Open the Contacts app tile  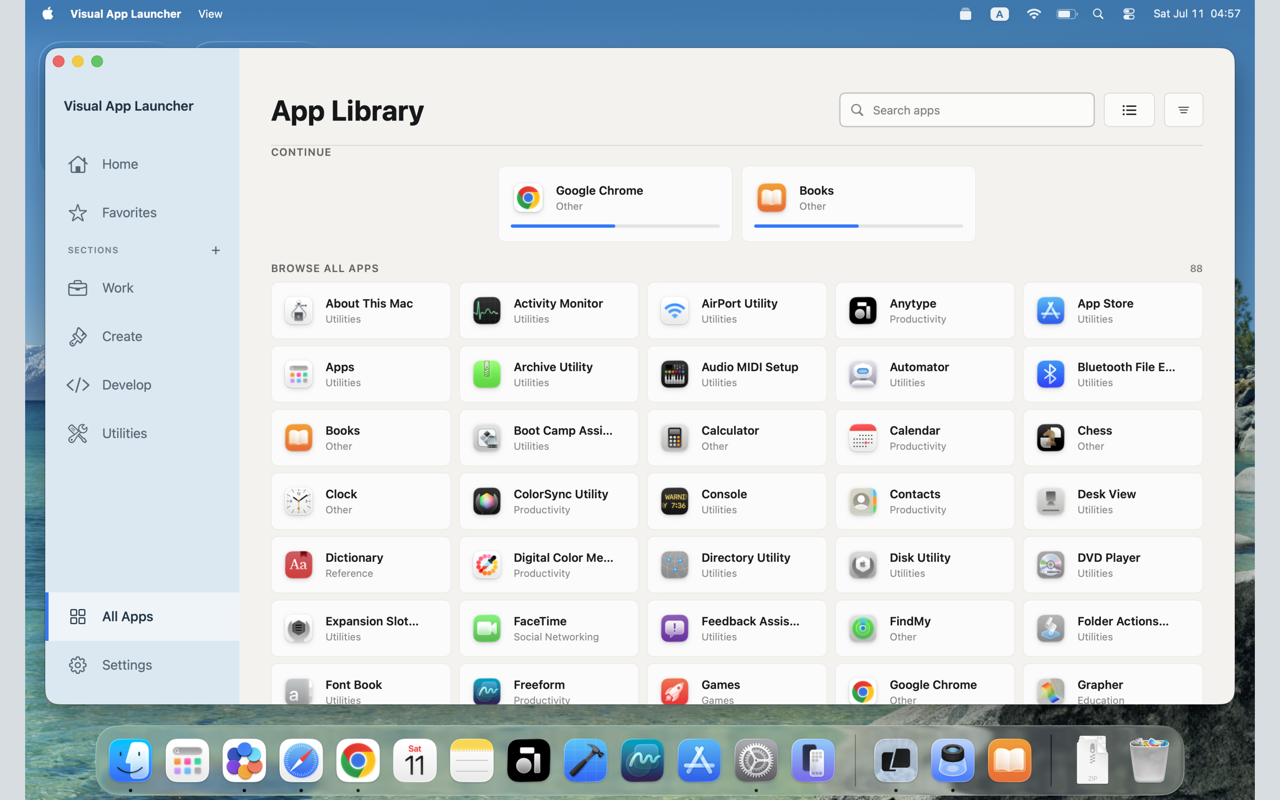tap(925, 501)
